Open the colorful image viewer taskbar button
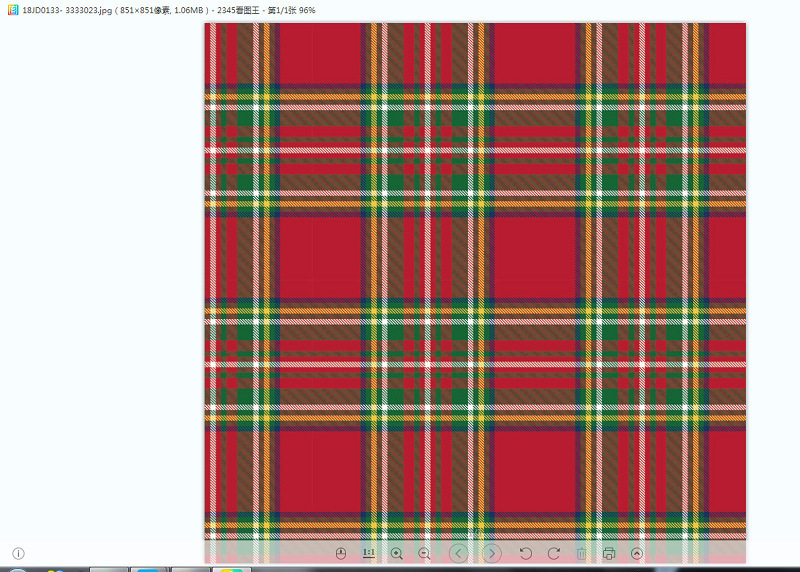 (x=232, y=569)
